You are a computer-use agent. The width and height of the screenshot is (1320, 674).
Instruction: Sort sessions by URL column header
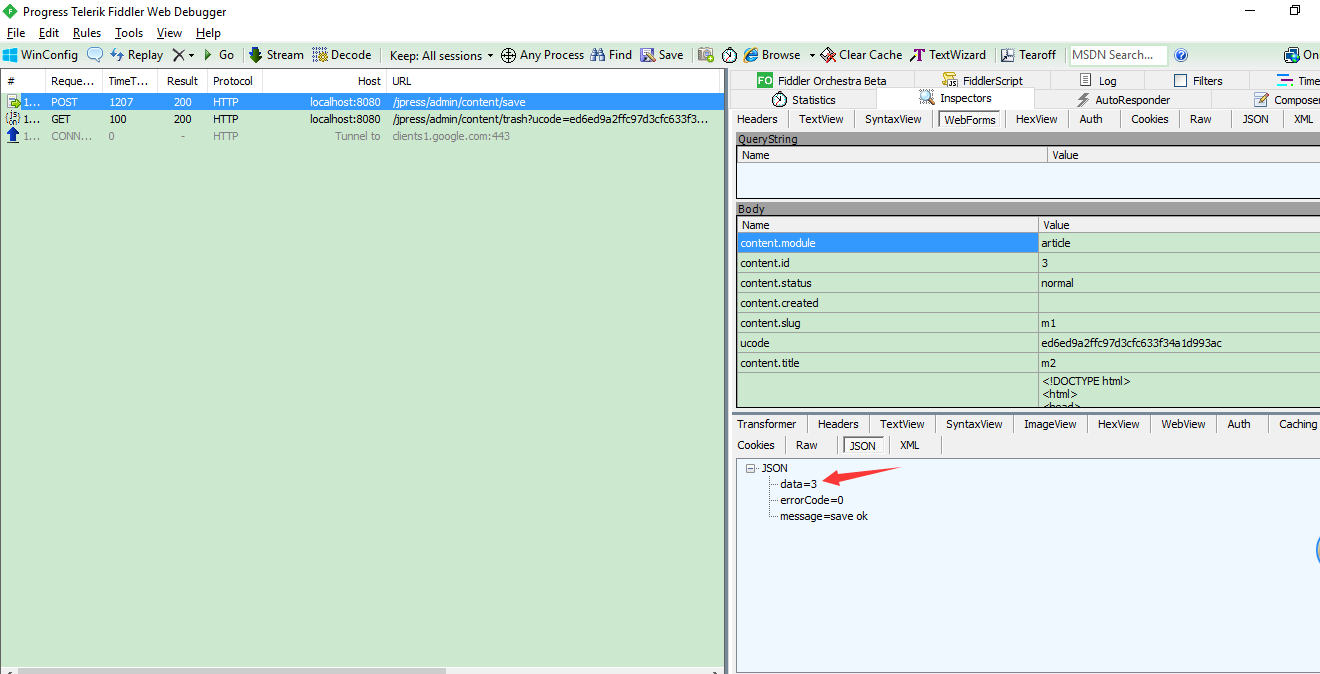tap(554, 81)
